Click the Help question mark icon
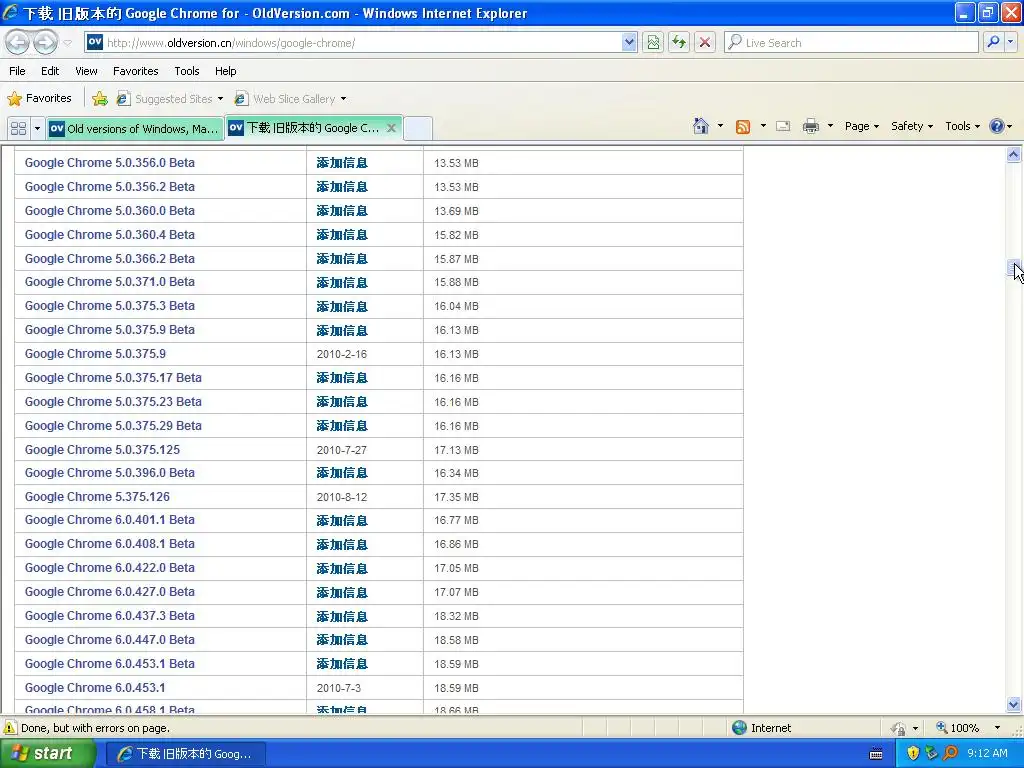Viewport: 1024px width, 768px height. (997, 126)
